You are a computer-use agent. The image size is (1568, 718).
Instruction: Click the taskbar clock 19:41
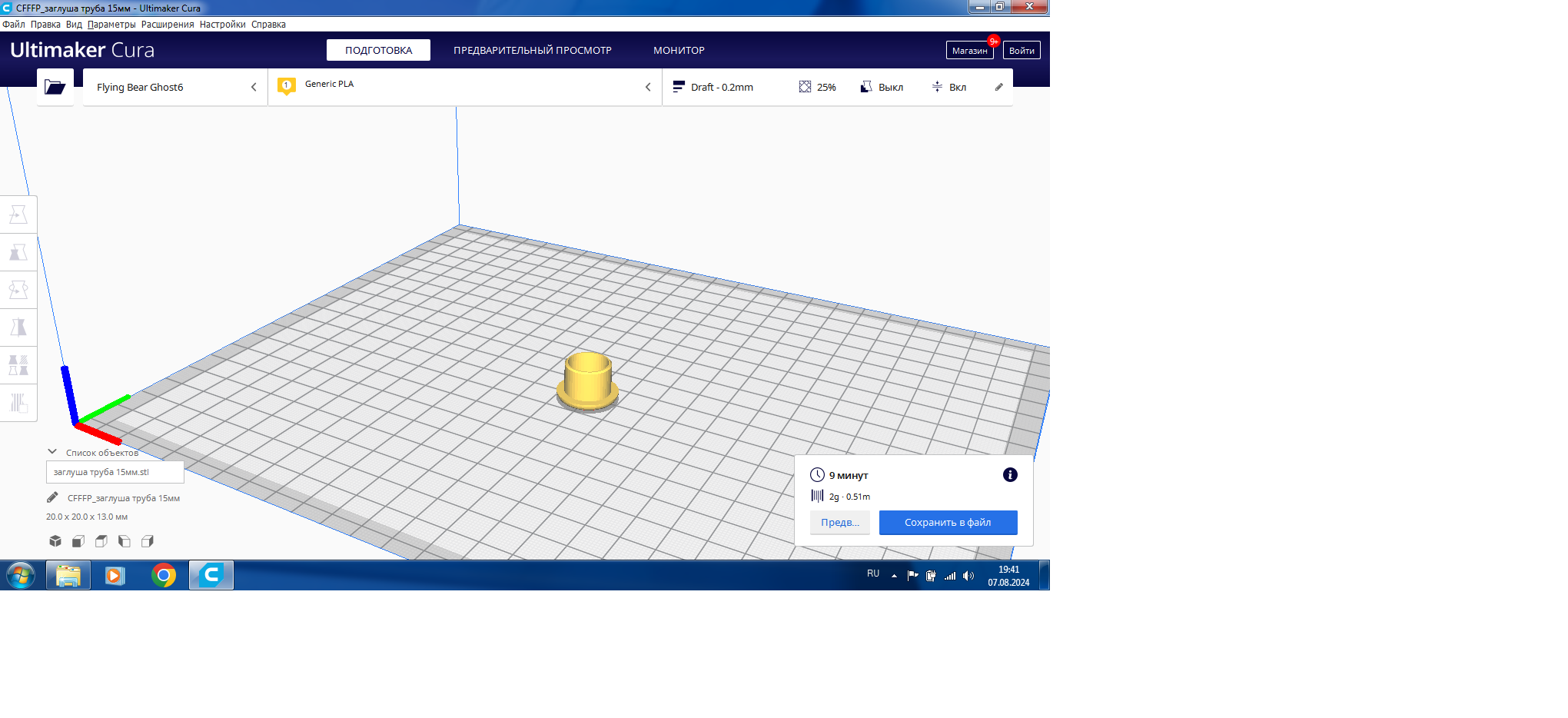click(x=1008, y=570)
